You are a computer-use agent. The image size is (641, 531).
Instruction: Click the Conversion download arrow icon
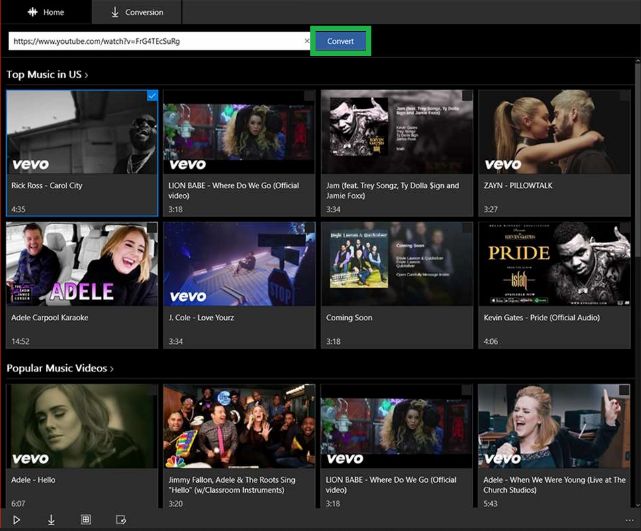click(115, 12)
